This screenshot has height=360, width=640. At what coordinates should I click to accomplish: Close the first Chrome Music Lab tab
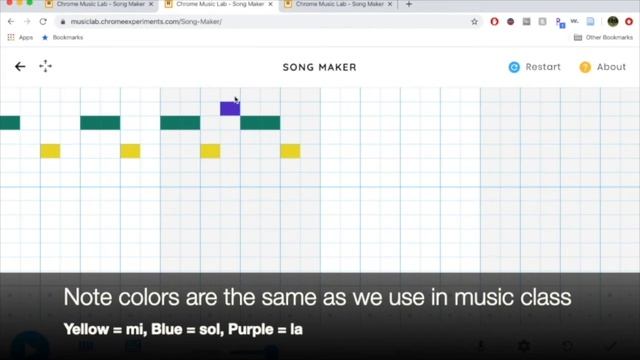click(x=151, y=4)
